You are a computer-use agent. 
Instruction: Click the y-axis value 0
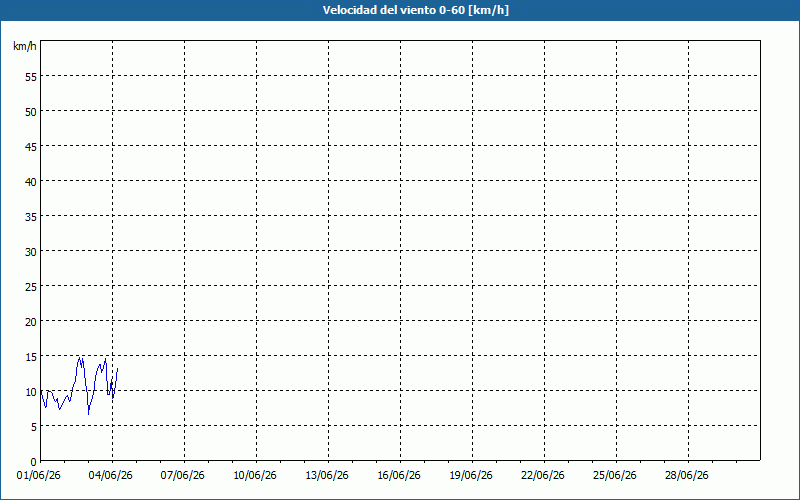pyautogui.click(x=34, y=462)
